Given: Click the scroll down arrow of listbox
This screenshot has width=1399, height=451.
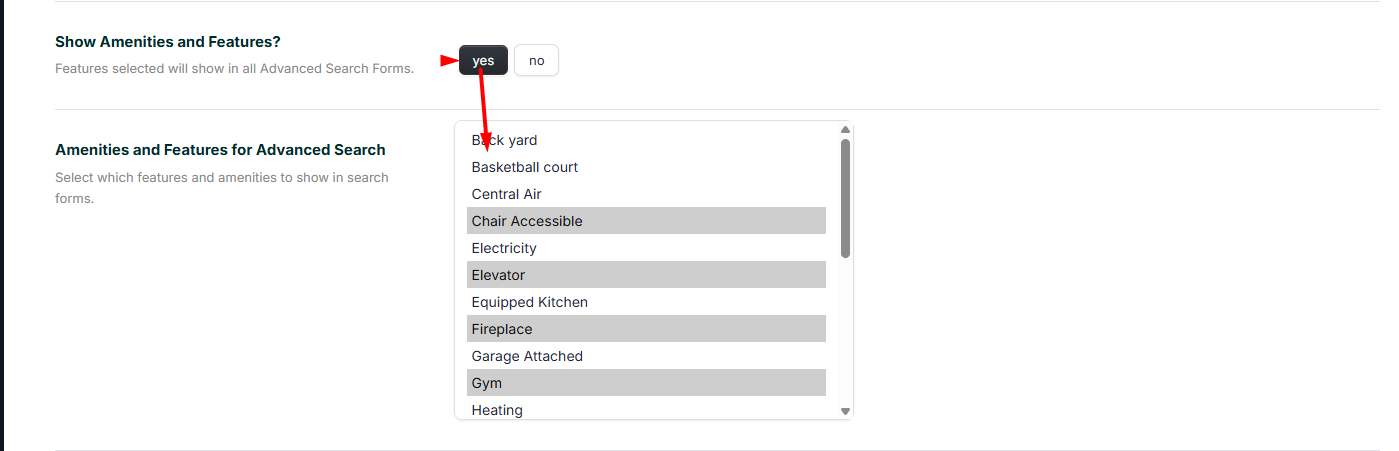Looking at the screenshot, I should 845,411.
